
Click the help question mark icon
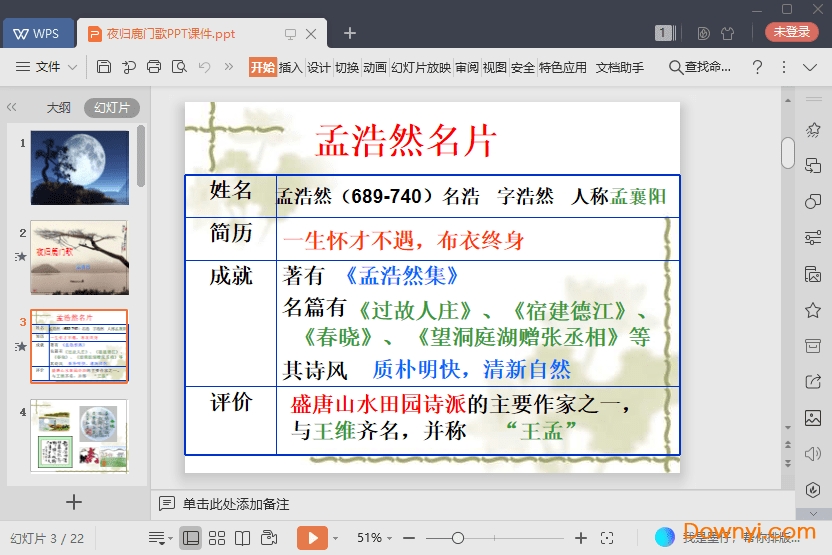click(757, 67)
